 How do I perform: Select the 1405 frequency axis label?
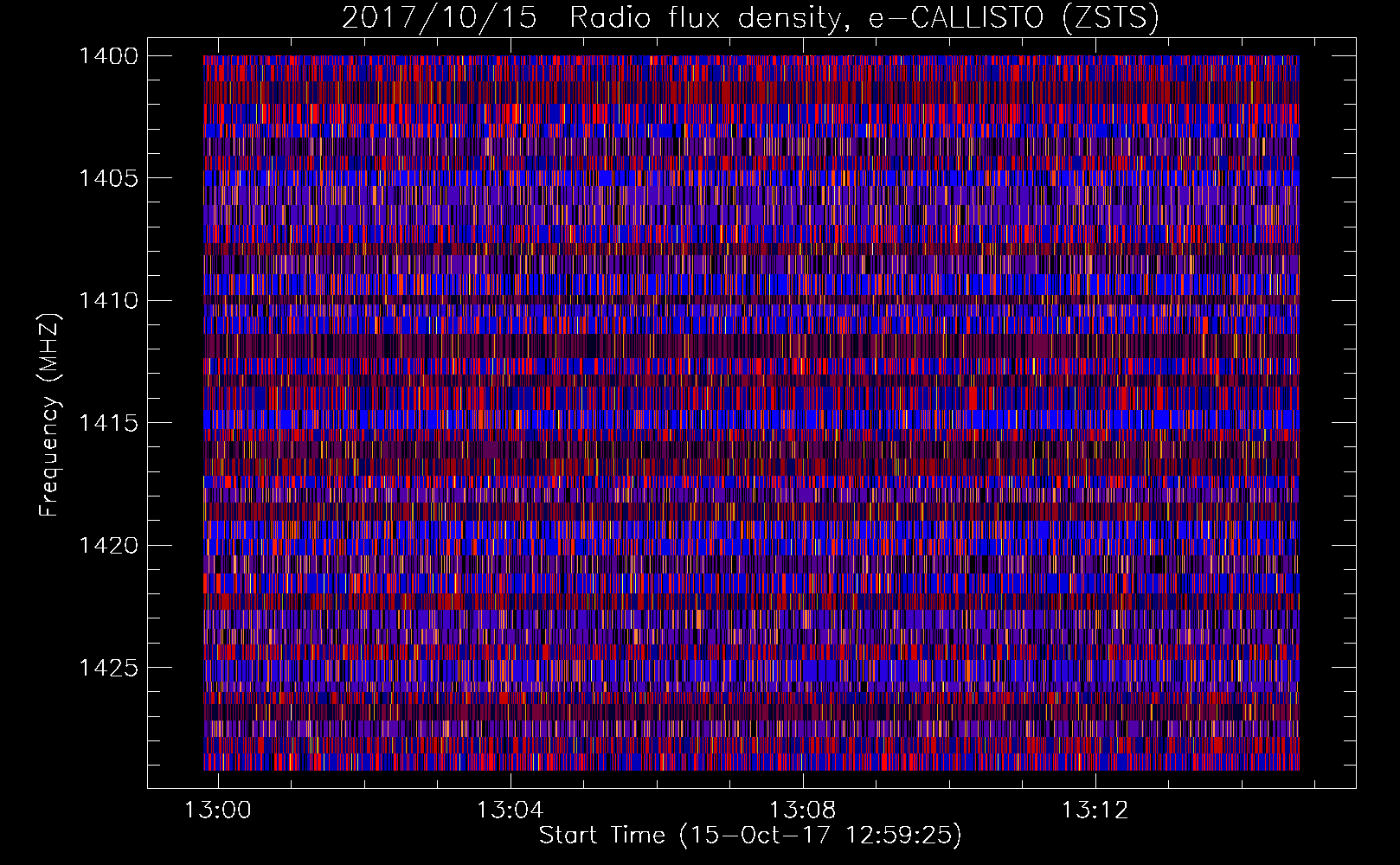click(x=108, y=178)
